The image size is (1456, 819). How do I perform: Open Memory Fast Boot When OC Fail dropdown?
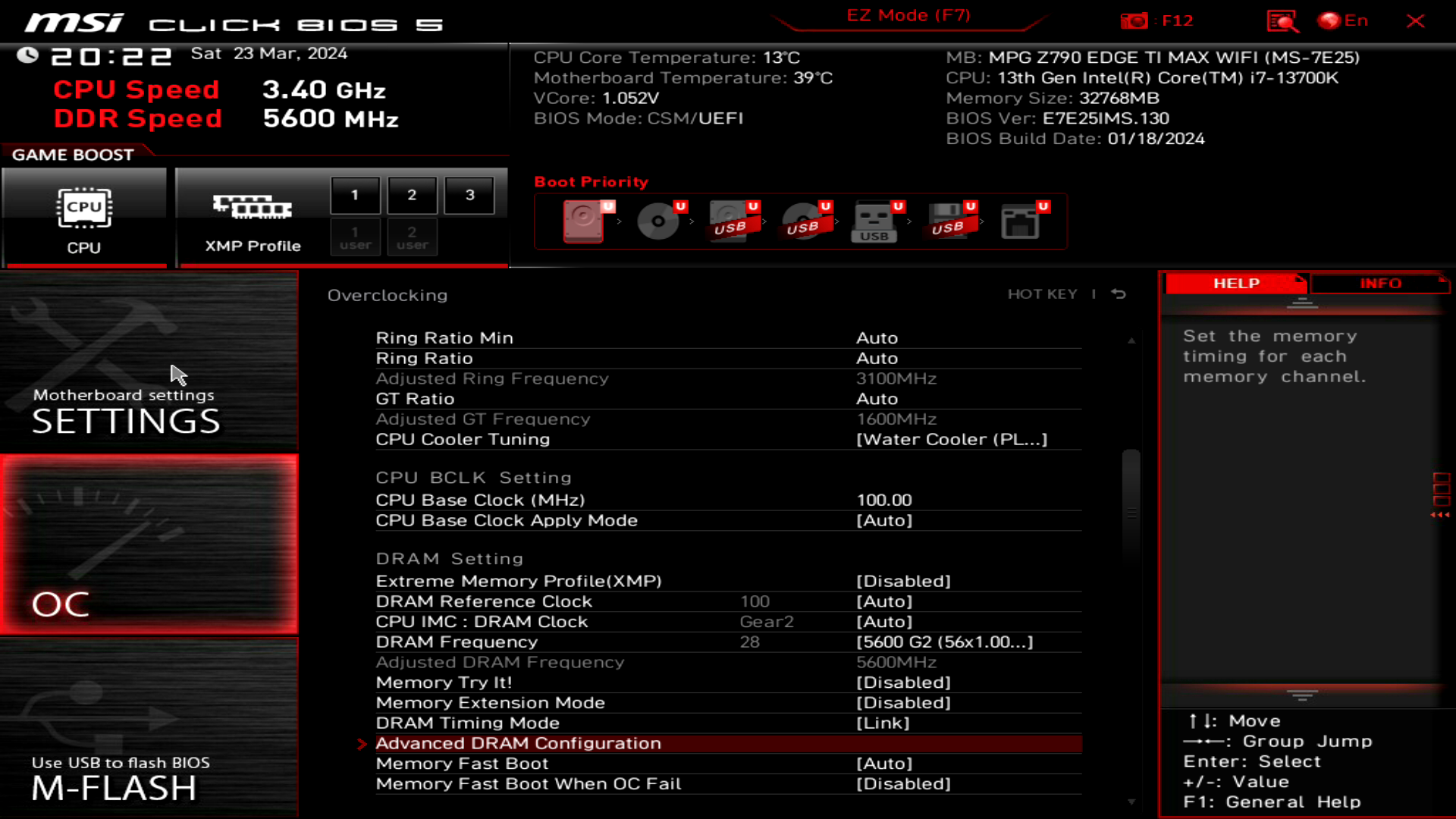903,784
